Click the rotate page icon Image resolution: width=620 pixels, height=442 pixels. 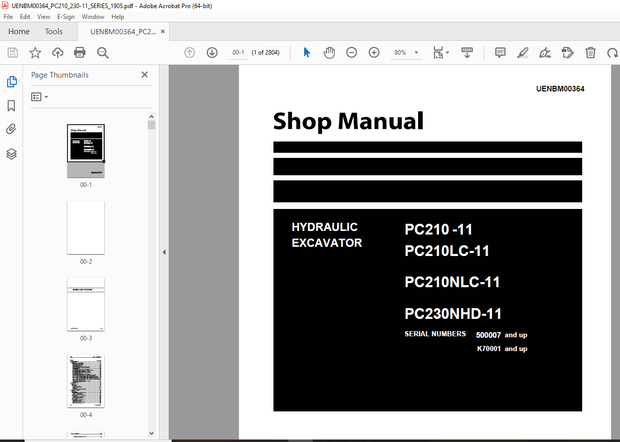click(x=612, y=53)
